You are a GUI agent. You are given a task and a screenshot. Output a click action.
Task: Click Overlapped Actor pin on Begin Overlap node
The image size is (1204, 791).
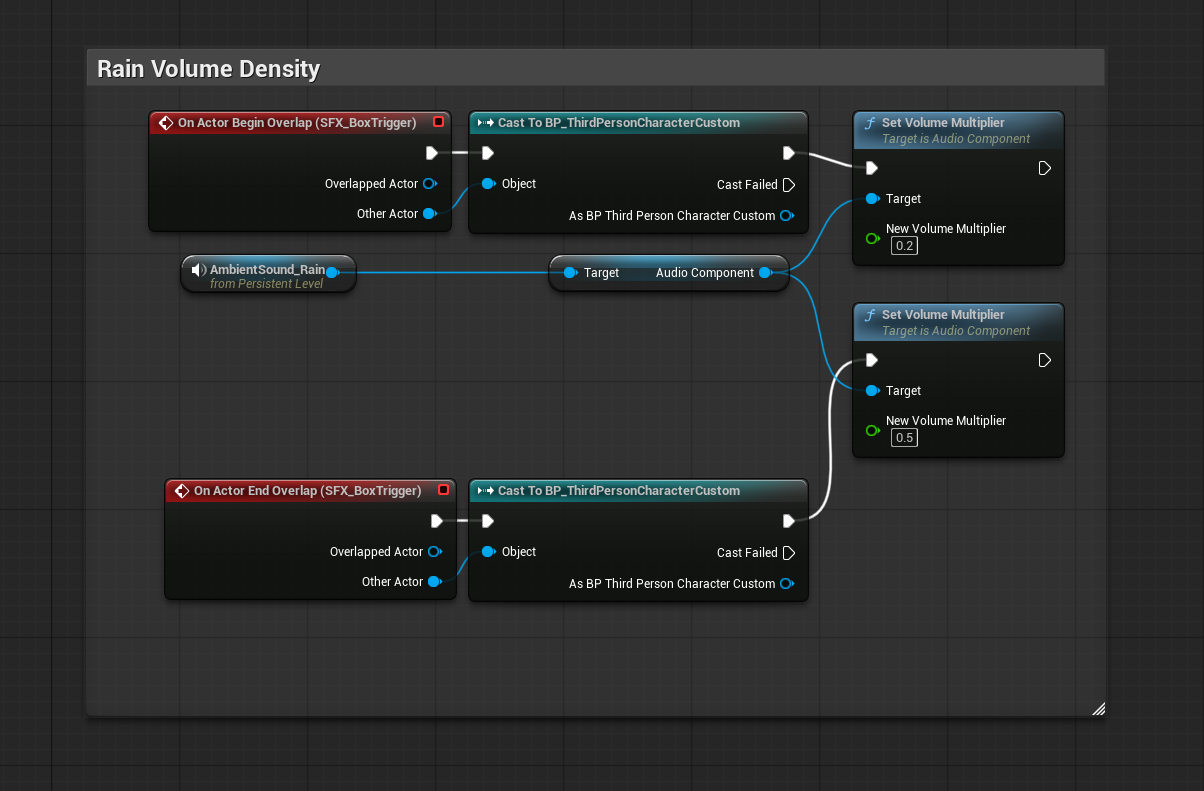(x=429, y=184)
